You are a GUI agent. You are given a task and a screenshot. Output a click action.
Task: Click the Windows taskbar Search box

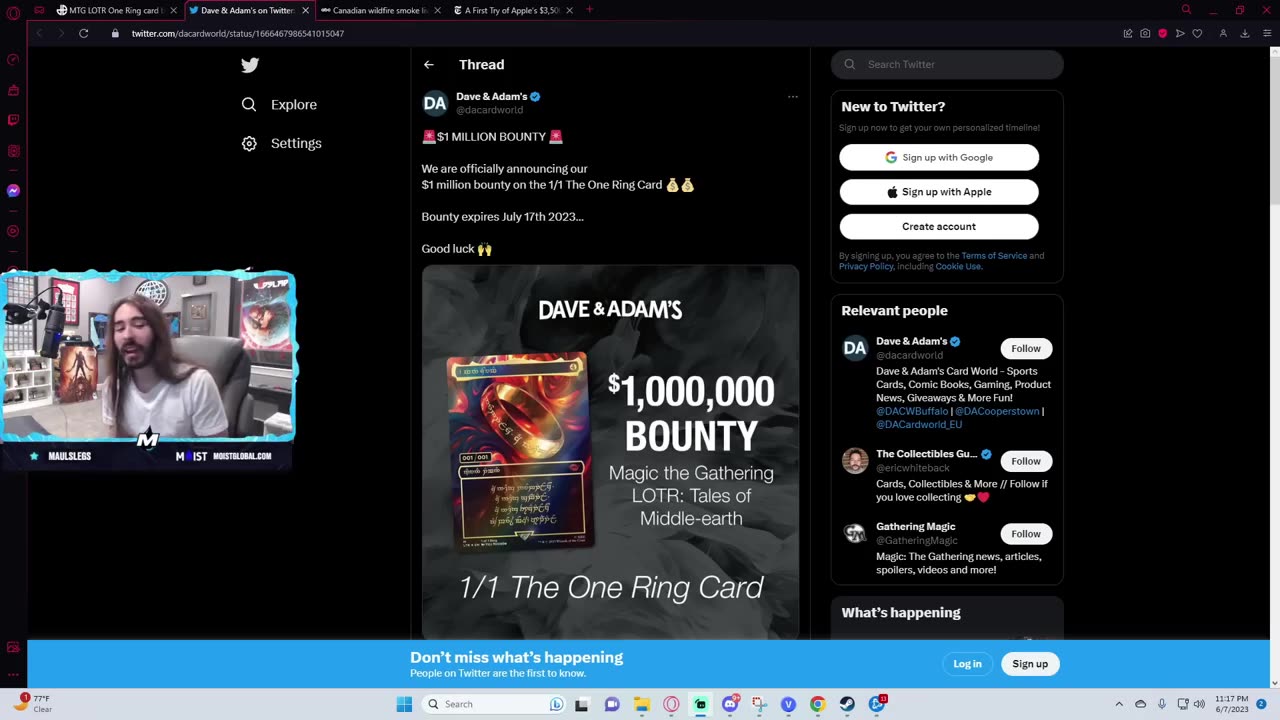click(493, 704)
